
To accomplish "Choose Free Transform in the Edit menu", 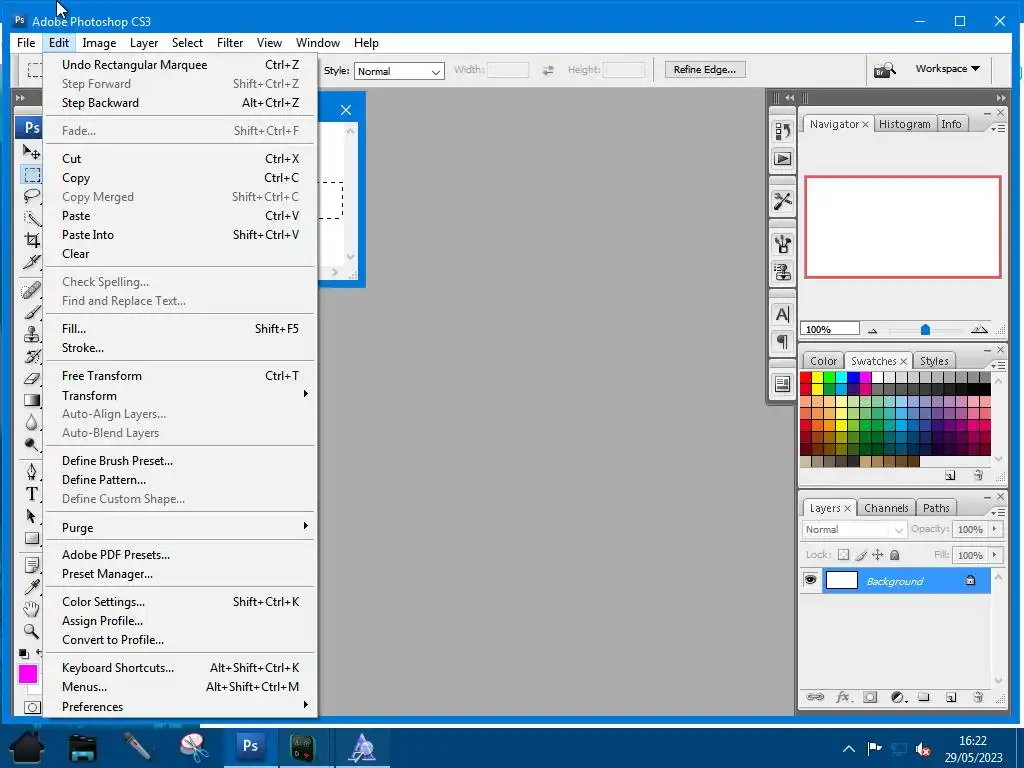I will 180,376.
